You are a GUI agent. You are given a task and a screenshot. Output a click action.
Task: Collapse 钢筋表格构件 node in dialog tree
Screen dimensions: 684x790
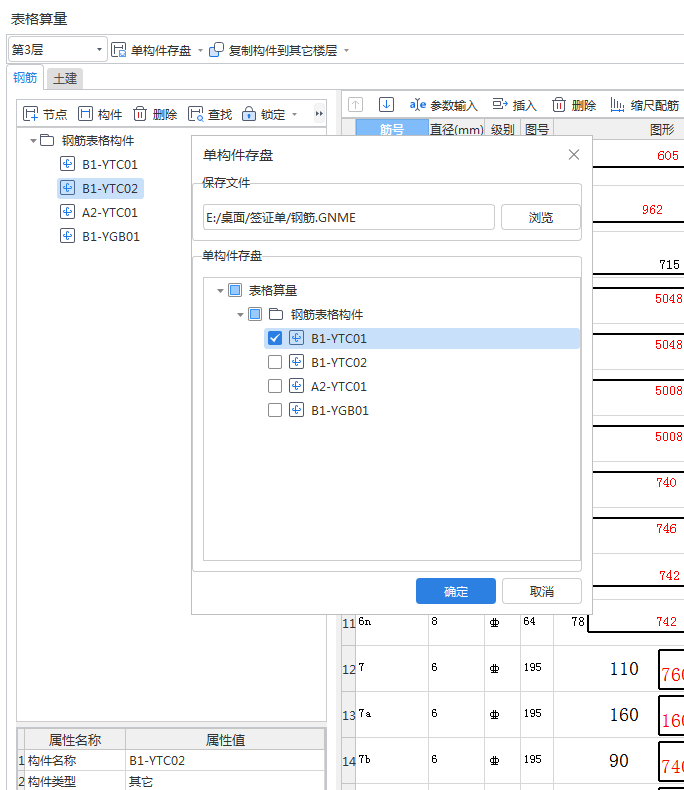pyautogui.click(x=240, y=315)
